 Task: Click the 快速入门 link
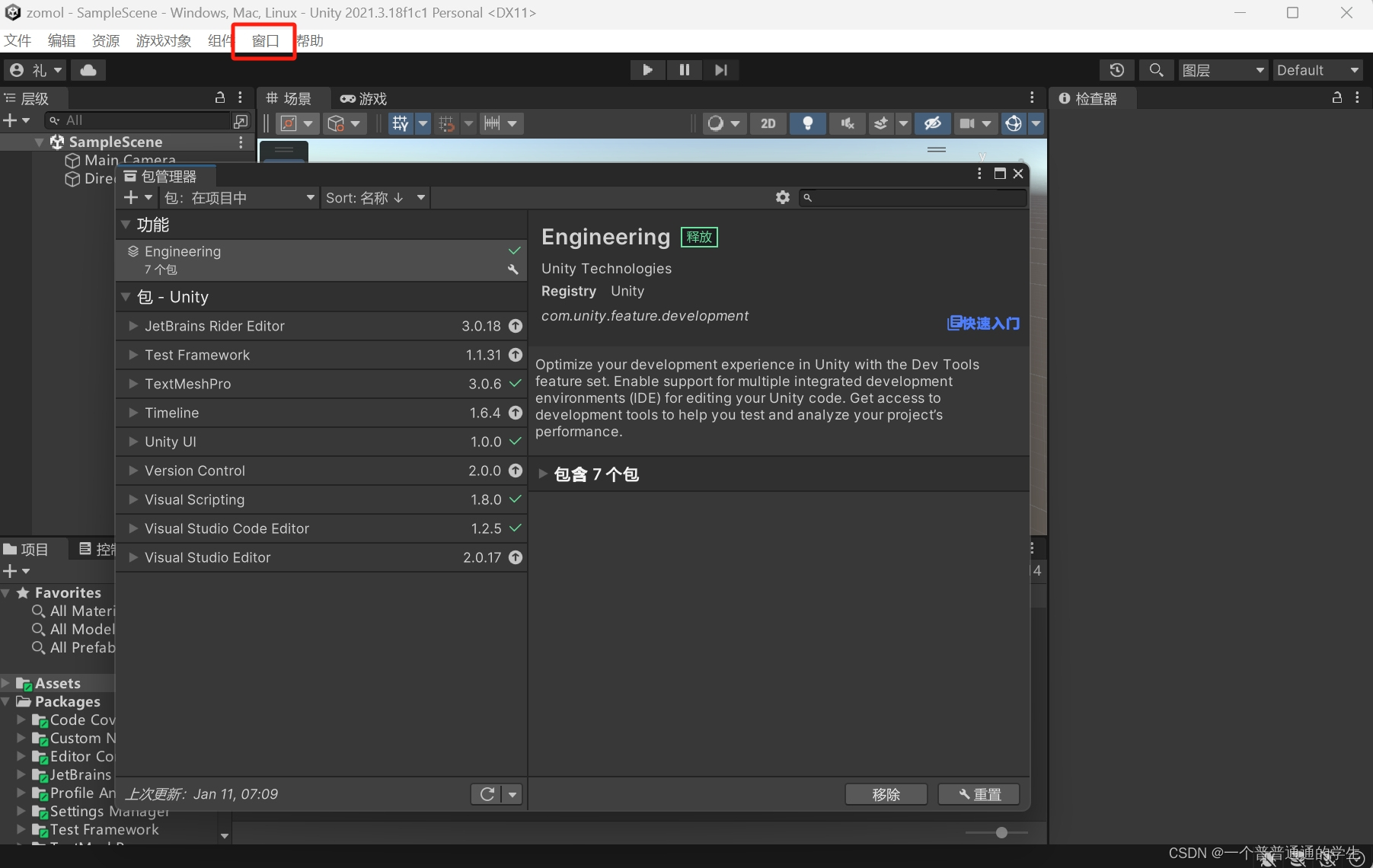[983, 323]
